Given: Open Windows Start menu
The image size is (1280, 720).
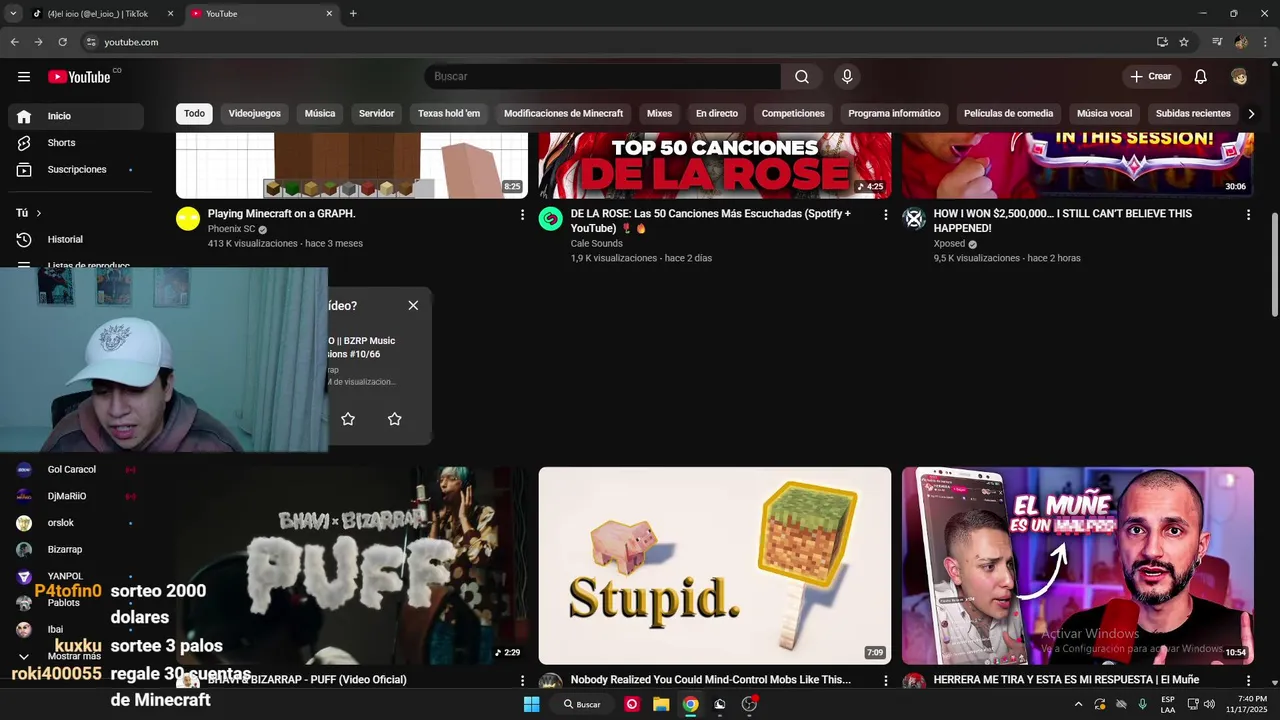Looking at the screenshot, I should 532,705.
